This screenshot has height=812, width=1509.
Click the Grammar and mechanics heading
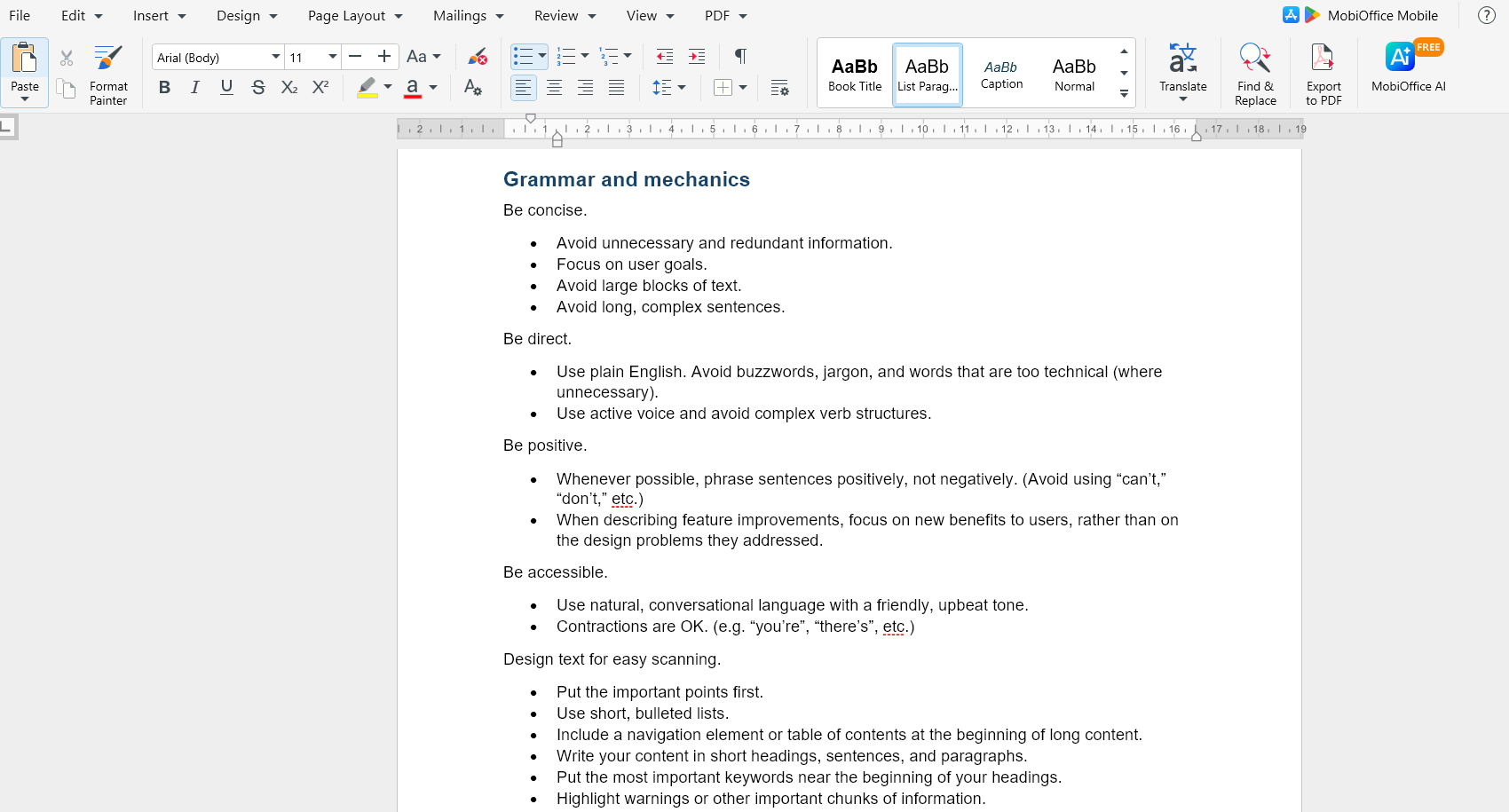click(x=626, y=179)
